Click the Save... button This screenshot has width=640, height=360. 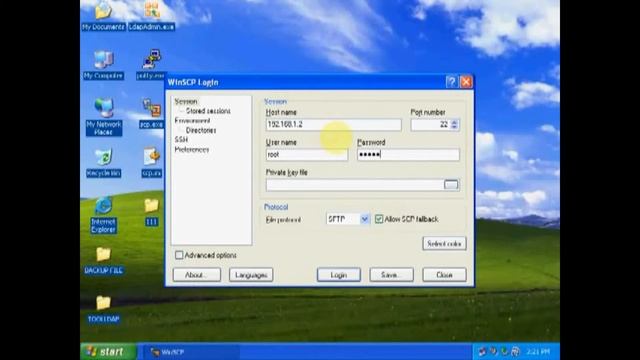coord(391,275)
